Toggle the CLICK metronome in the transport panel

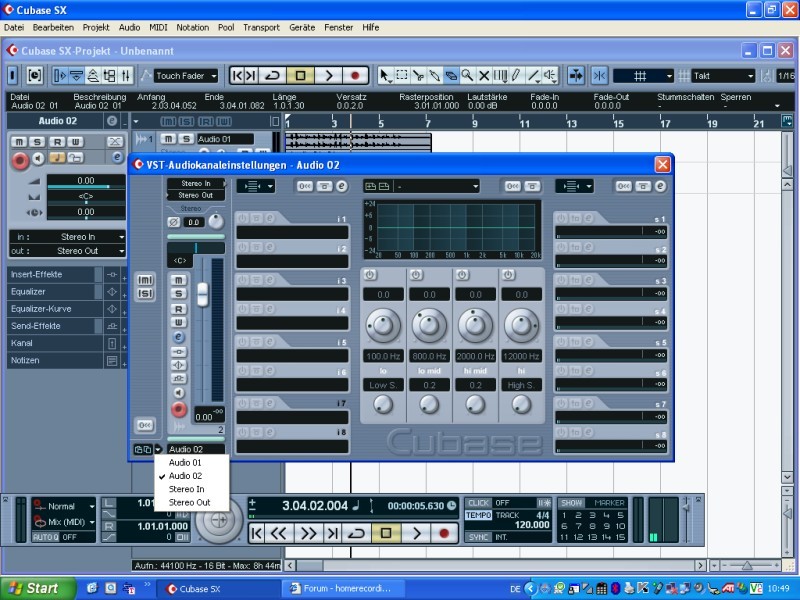click(478, 503)
